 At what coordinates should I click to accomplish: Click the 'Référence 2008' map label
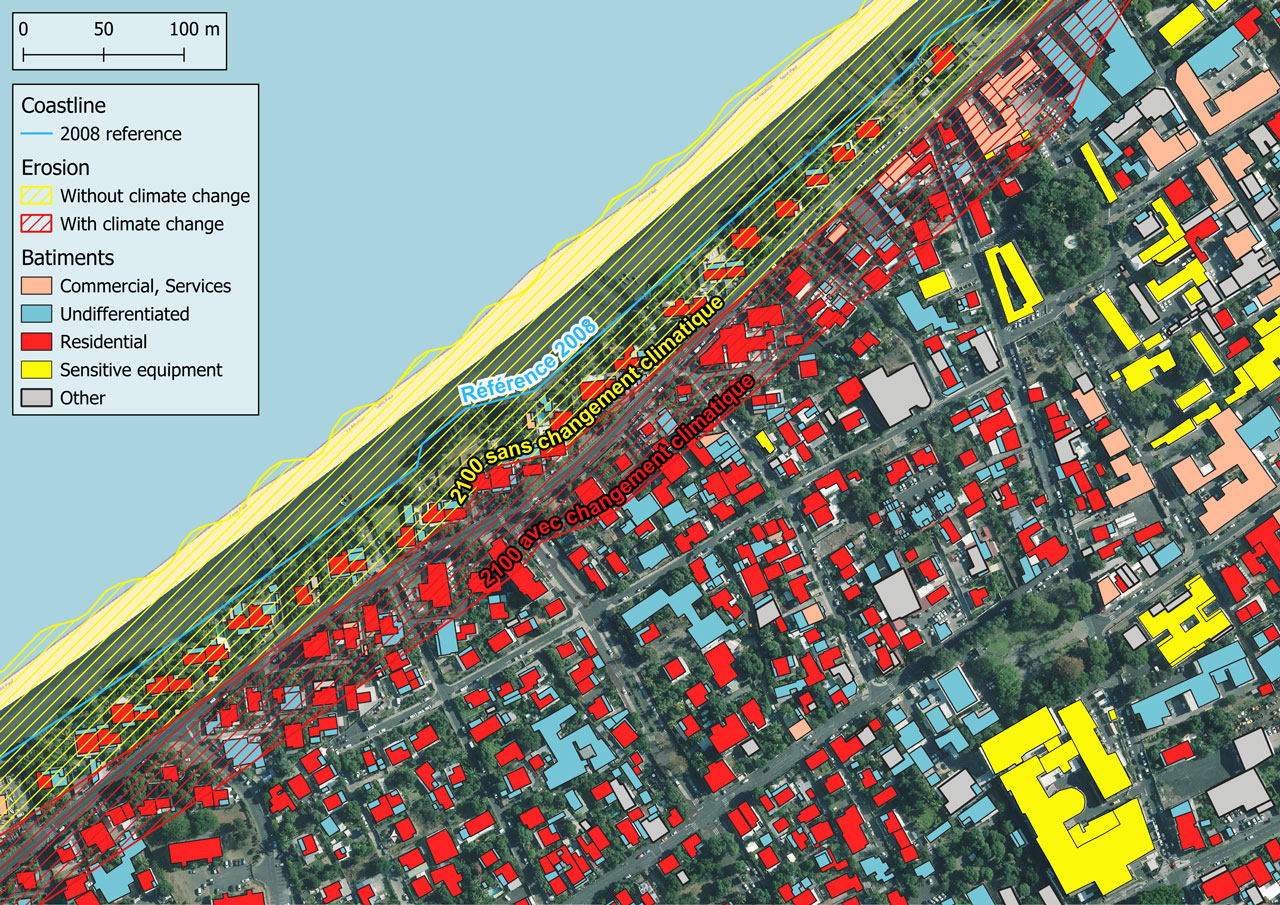[528, 361]
